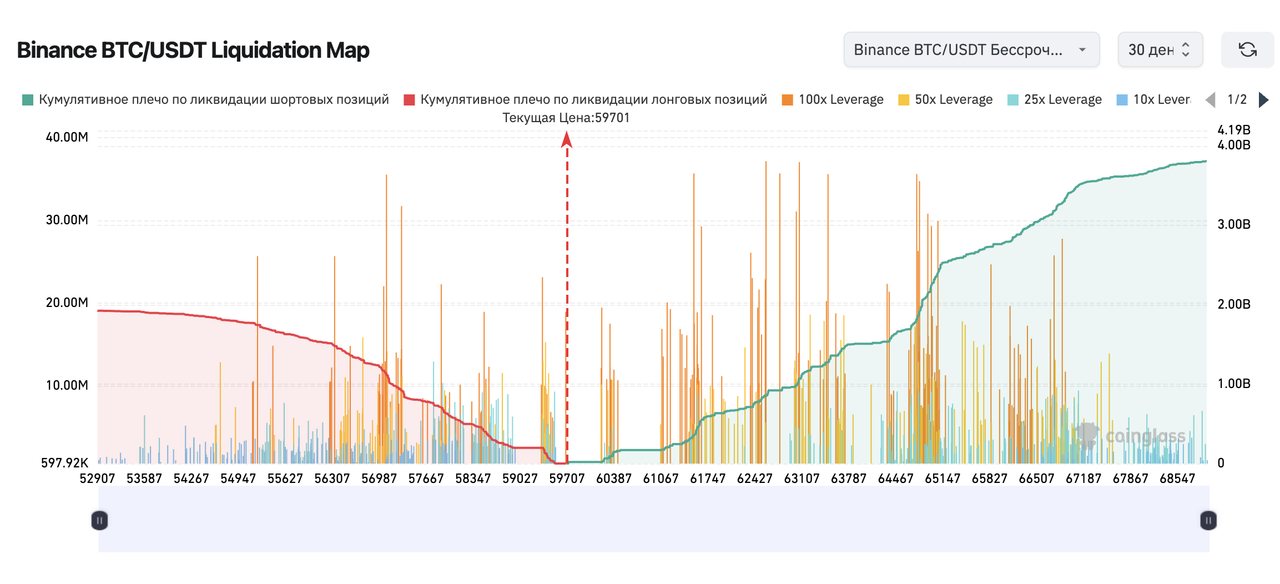Click the data zoom range bar
This screenshot has height=584, width=1280.
pyautogui.click(x=654, y=520)
